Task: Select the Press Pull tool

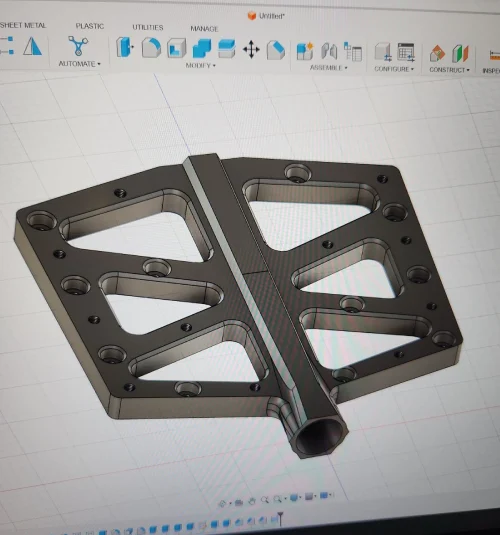Action: pyautogui.click(x=125, y=47)
